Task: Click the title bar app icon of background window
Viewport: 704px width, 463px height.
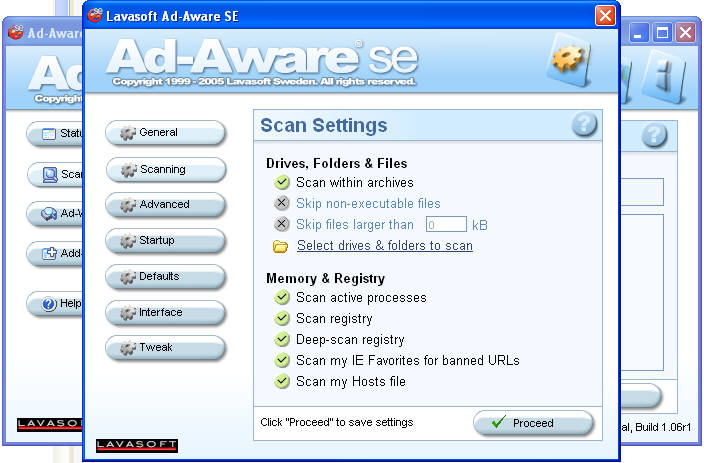Action: (x=16, y=32)
